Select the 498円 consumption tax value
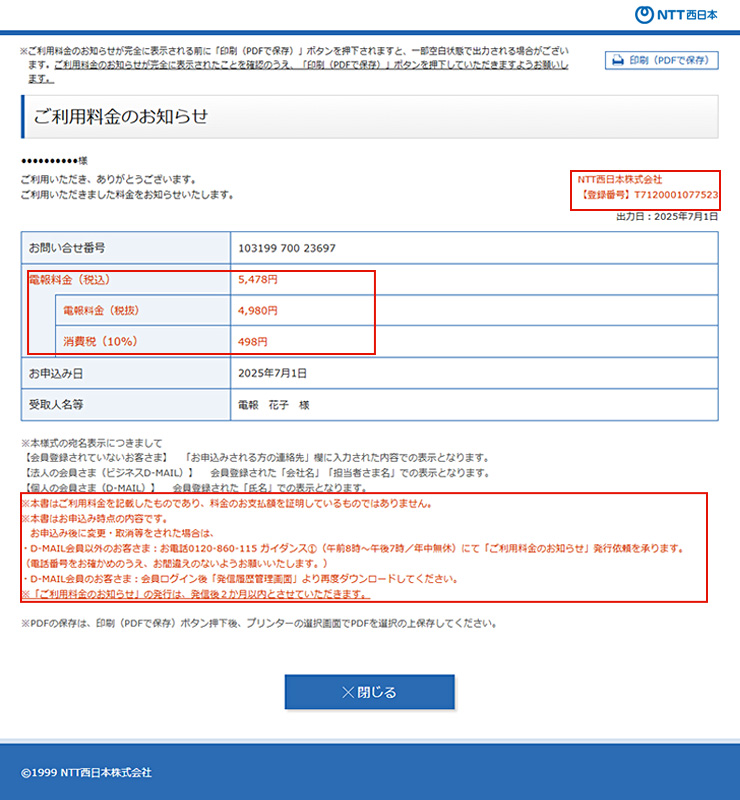 253,342
